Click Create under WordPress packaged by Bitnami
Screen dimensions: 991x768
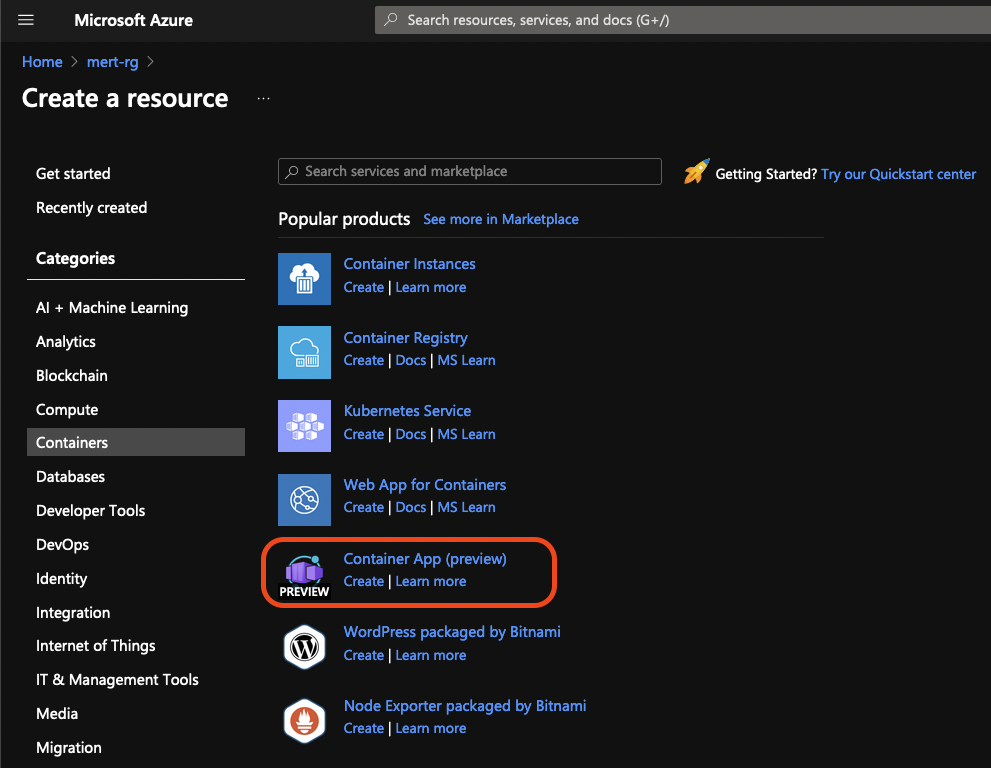pos(363,655)
